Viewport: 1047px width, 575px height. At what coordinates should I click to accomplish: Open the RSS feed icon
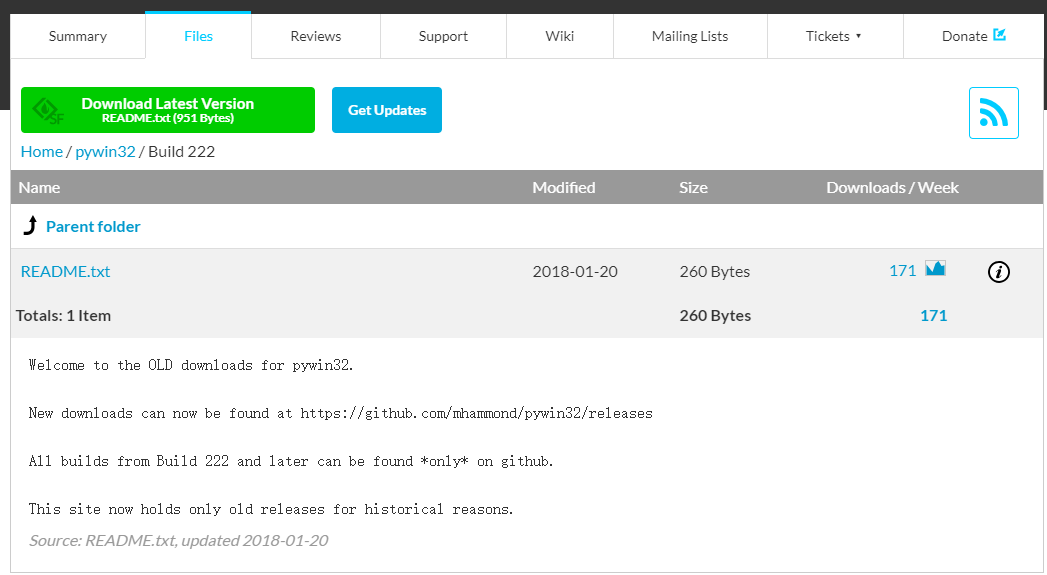tap(994, 113)
